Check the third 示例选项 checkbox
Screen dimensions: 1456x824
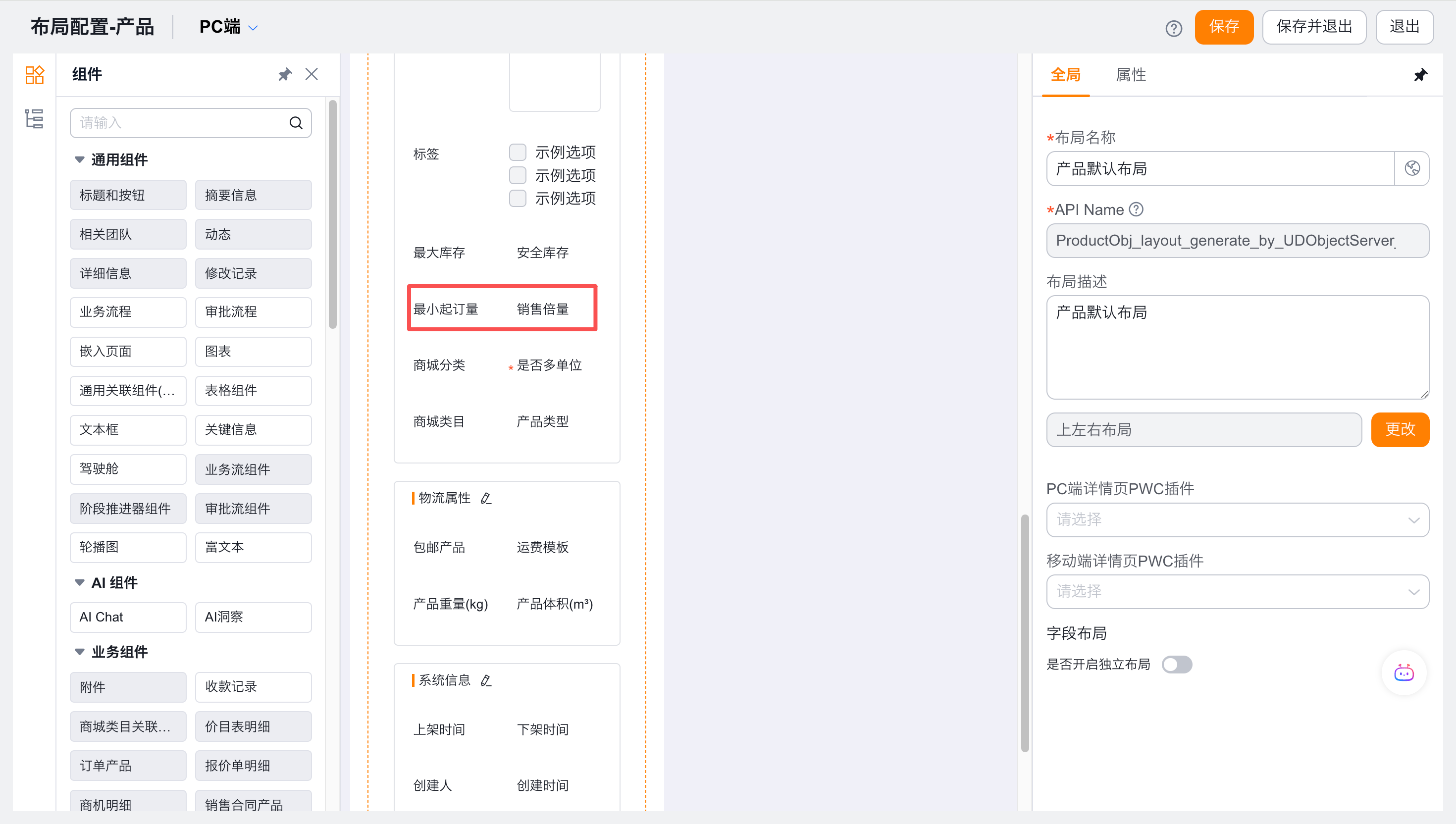click(518, 199)
